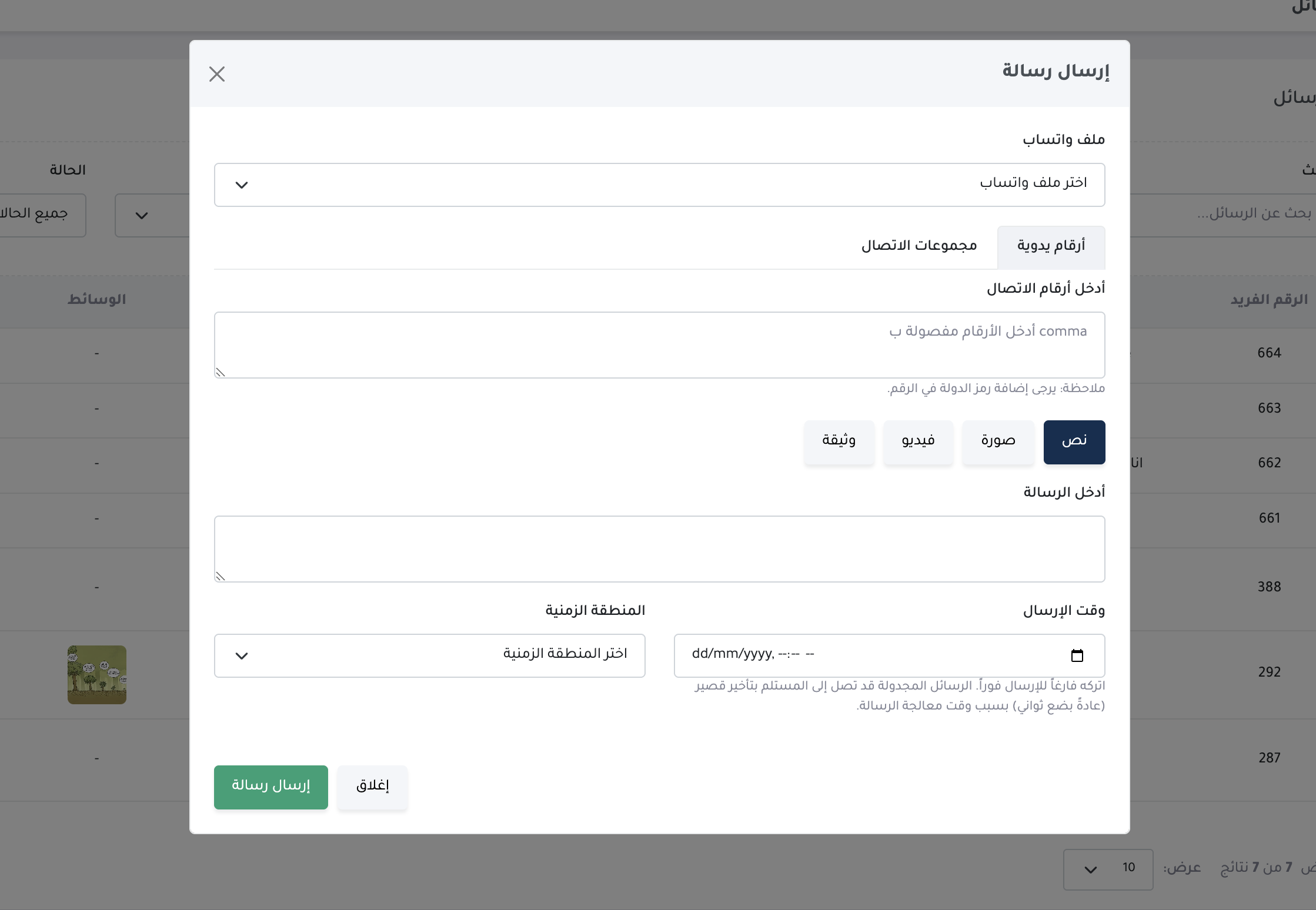This screenshot has width=1316, height=910.
Task: Click into the أدخل الرسالة message field
Action: [659, 548]
